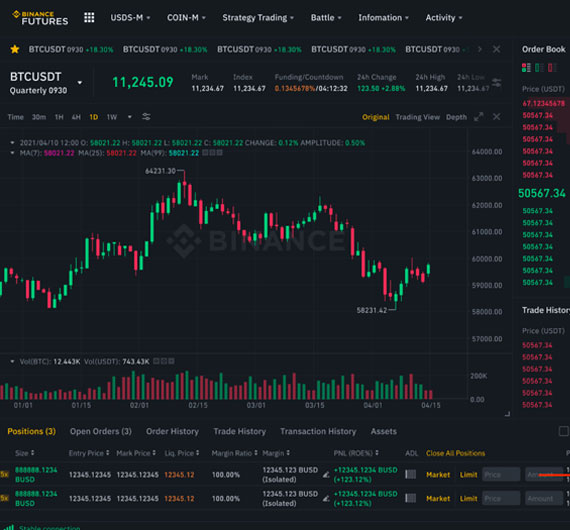Open the Transaction History tab

318,431
